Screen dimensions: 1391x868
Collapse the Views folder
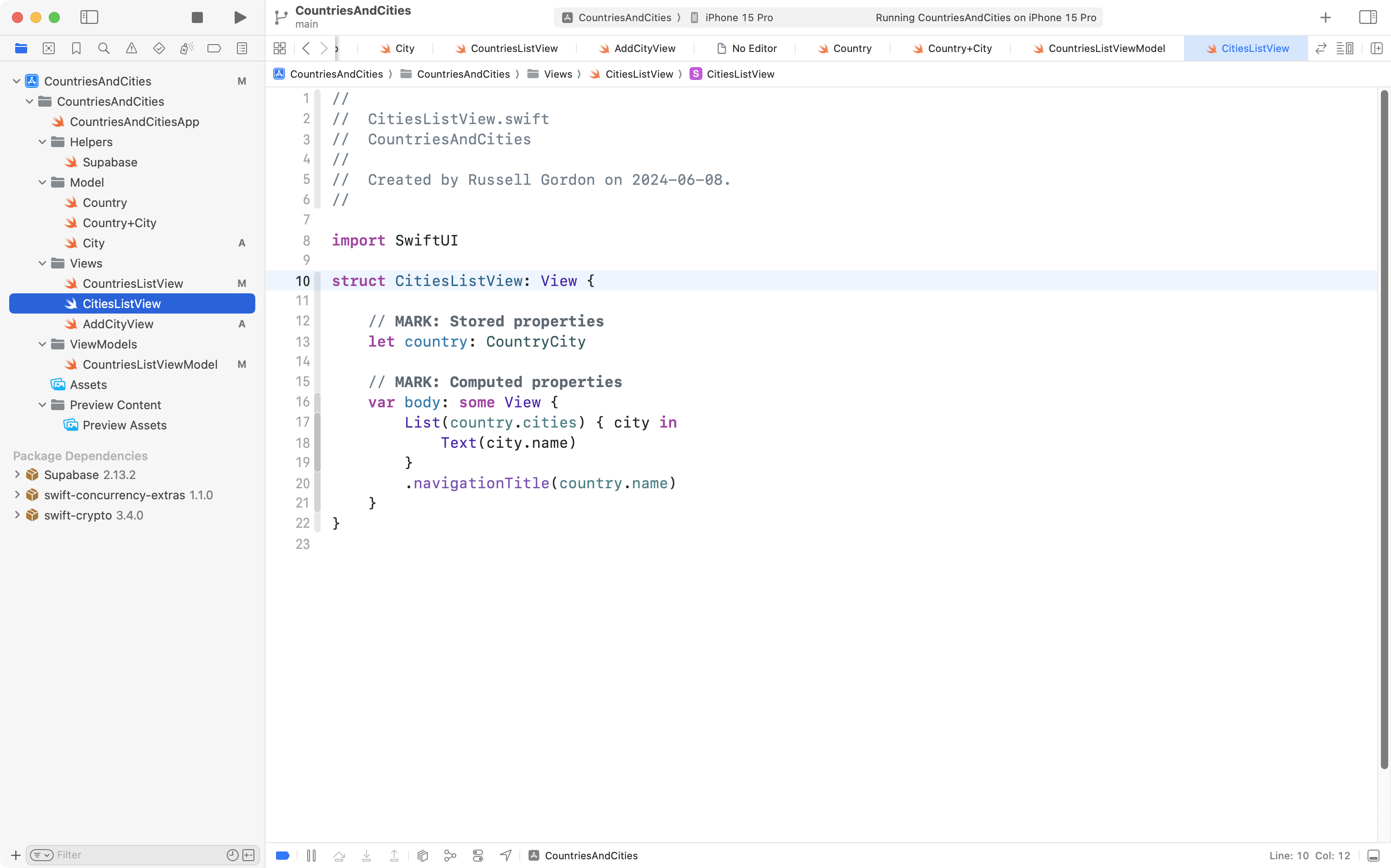click(41, 263)
